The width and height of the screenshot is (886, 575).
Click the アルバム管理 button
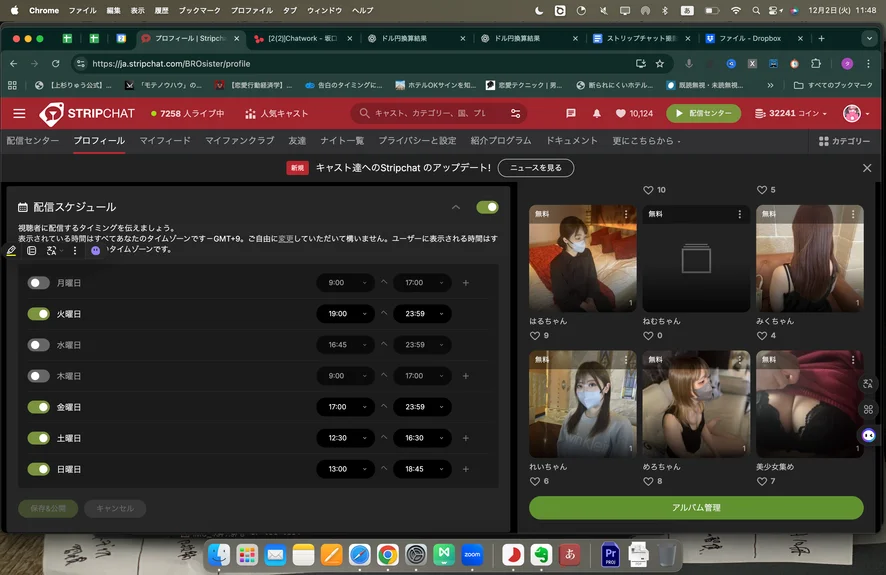pyautogui.click(x=696, y=508)
